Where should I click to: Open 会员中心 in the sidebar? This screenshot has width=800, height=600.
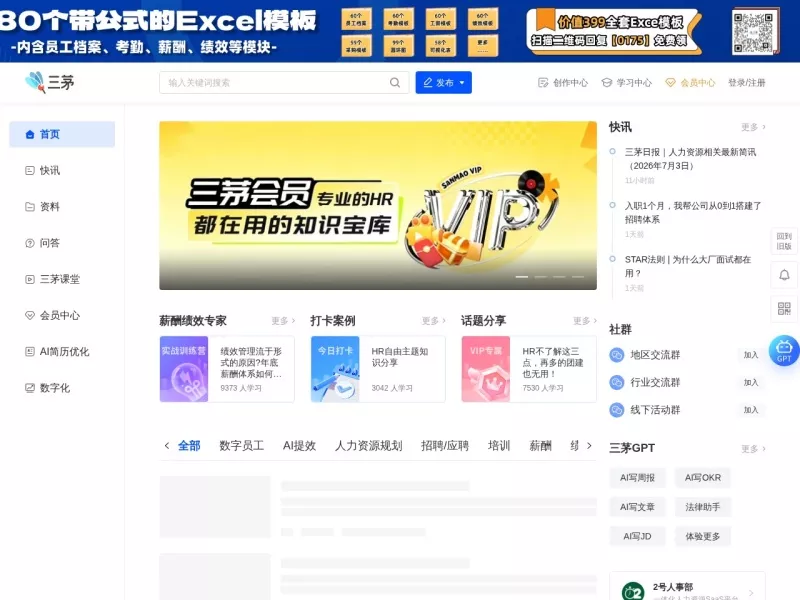pyautogui.click(x=62, y=315)
